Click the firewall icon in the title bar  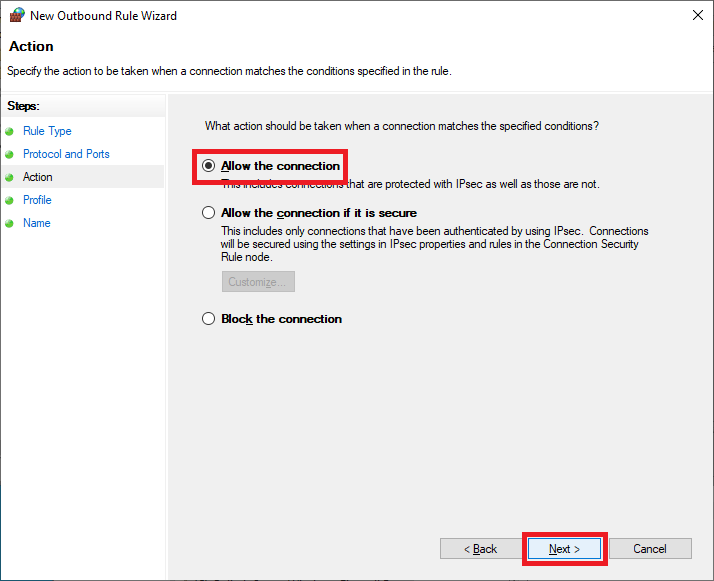17,15
